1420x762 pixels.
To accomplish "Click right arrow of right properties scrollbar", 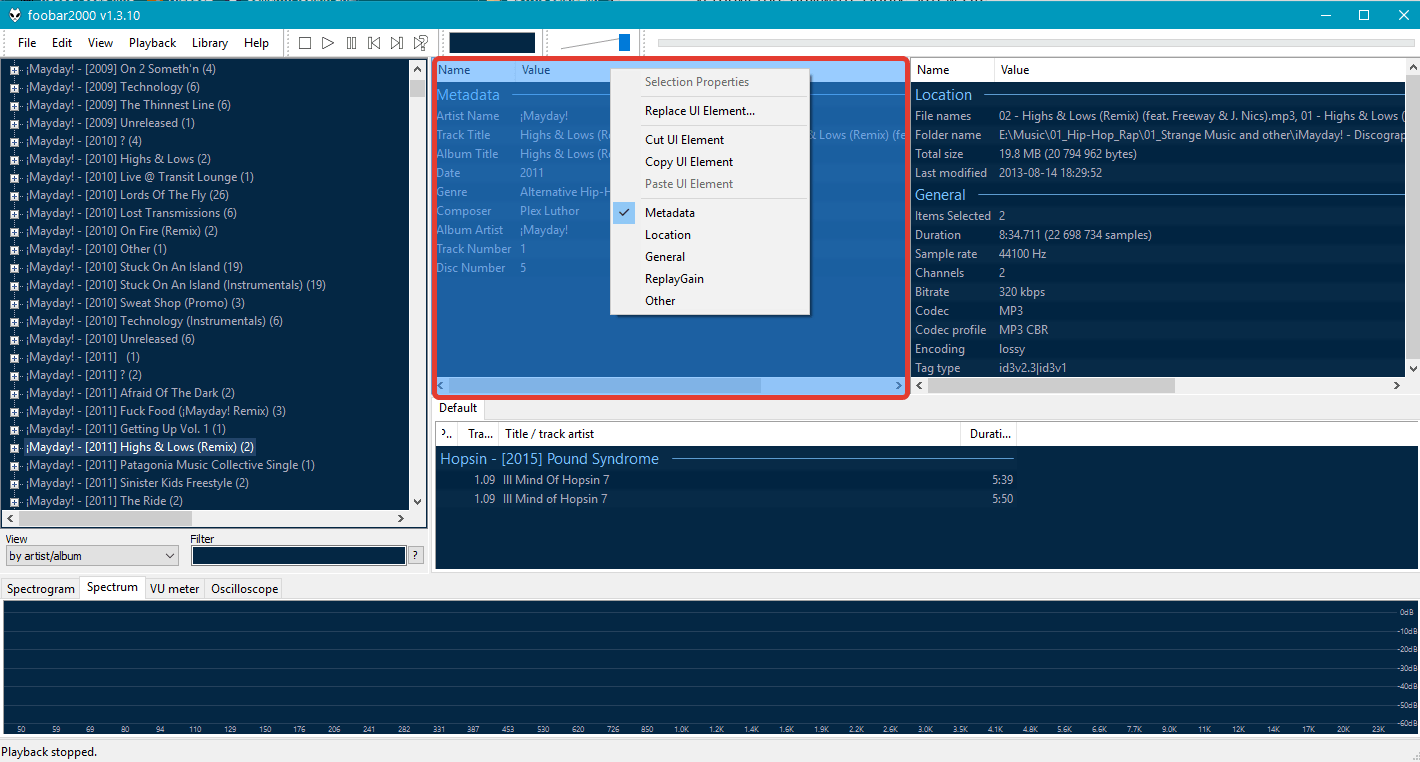I will click(1397, 386).
